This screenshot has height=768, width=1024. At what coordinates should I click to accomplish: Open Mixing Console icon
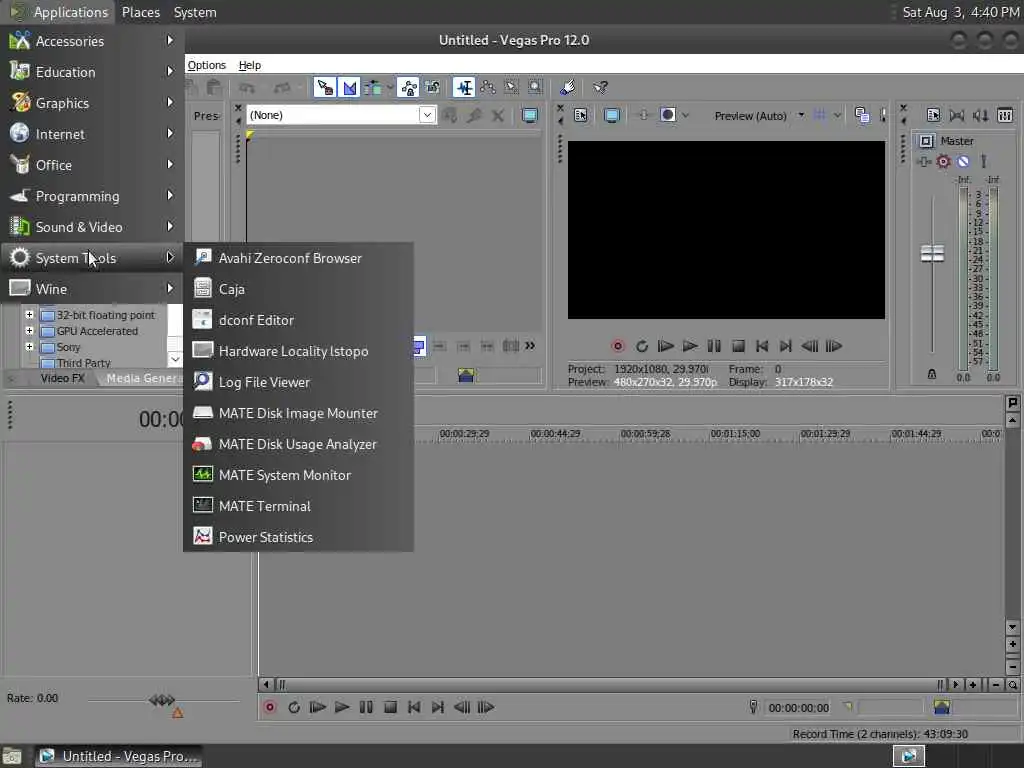coord(1005,116)
